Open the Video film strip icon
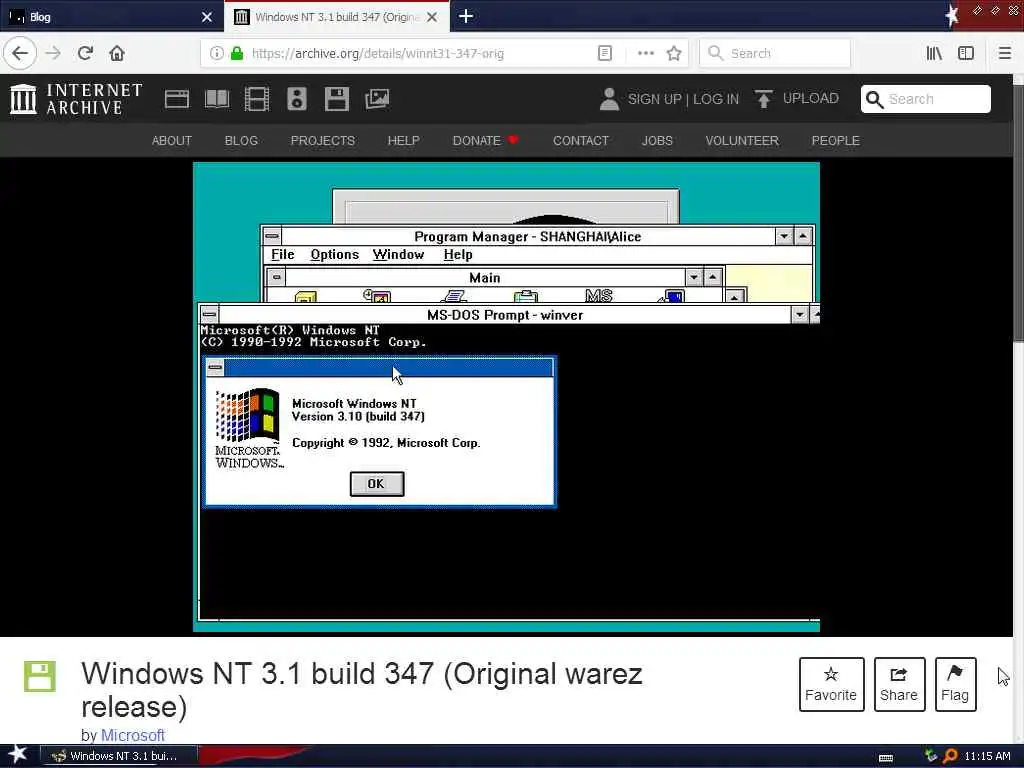 click(257, 99)
